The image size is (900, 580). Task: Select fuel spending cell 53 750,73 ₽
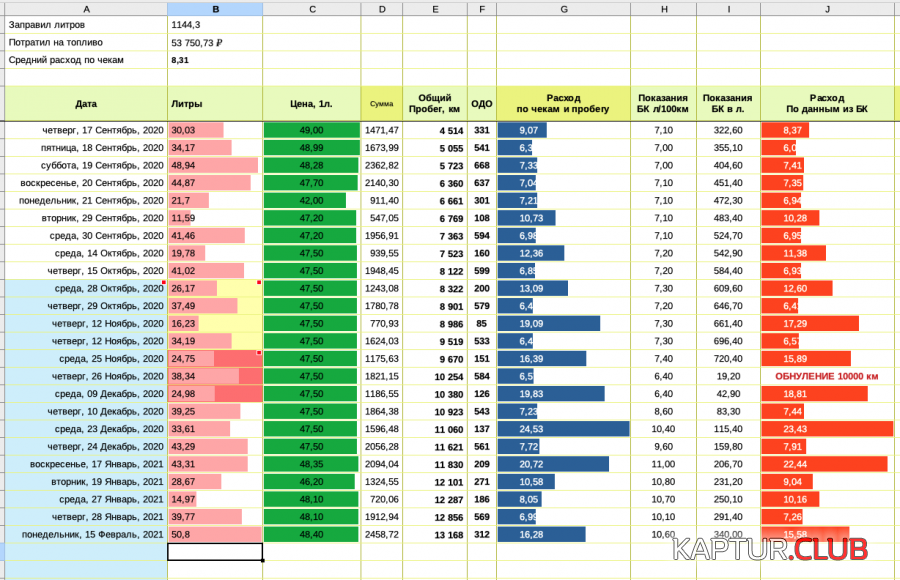point(215,43)
